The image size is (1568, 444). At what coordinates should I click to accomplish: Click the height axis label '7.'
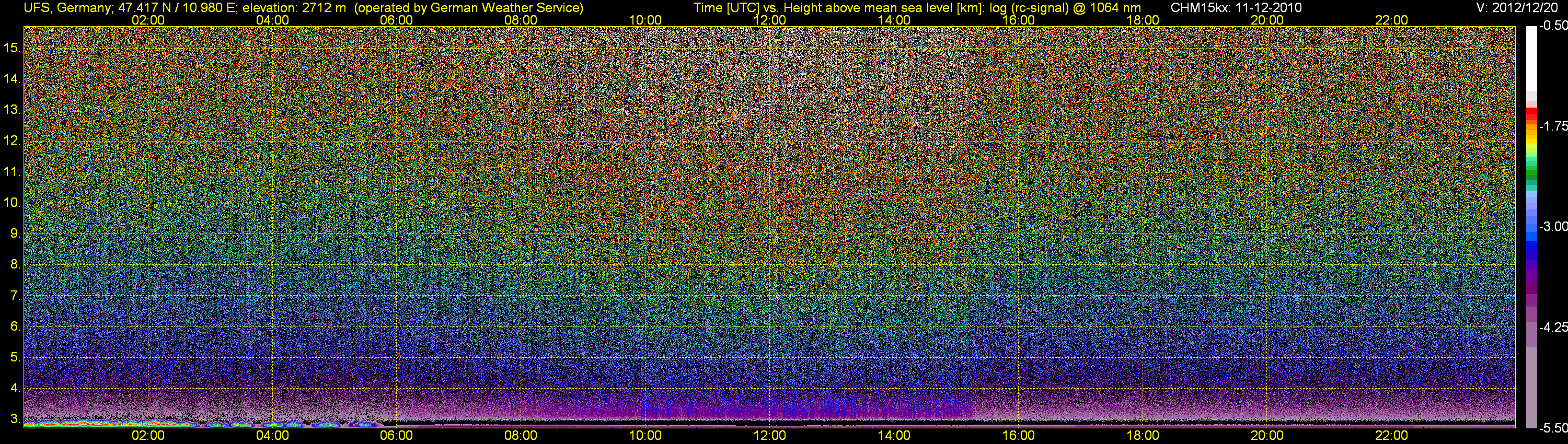[15, 296]
